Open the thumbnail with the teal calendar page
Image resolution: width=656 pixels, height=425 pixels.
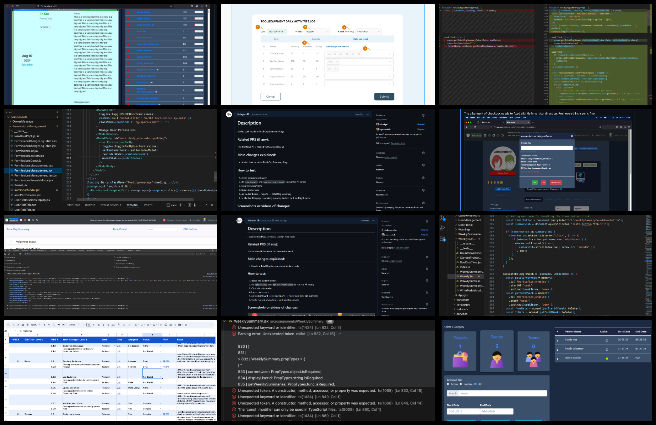click(x=110, y=54)
